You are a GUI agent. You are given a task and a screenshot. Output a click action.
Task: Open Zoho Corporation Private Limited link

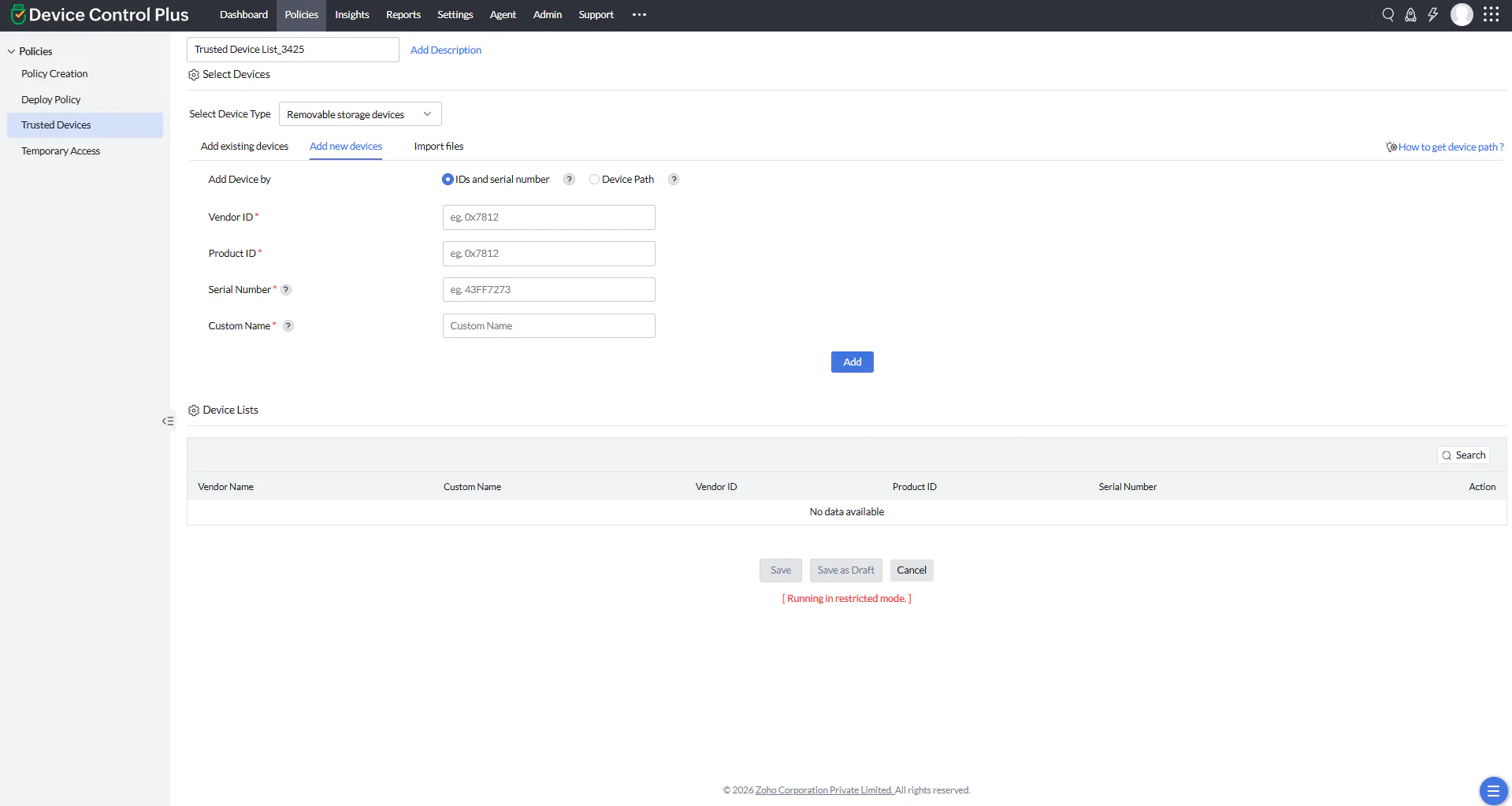pos(824,790)
